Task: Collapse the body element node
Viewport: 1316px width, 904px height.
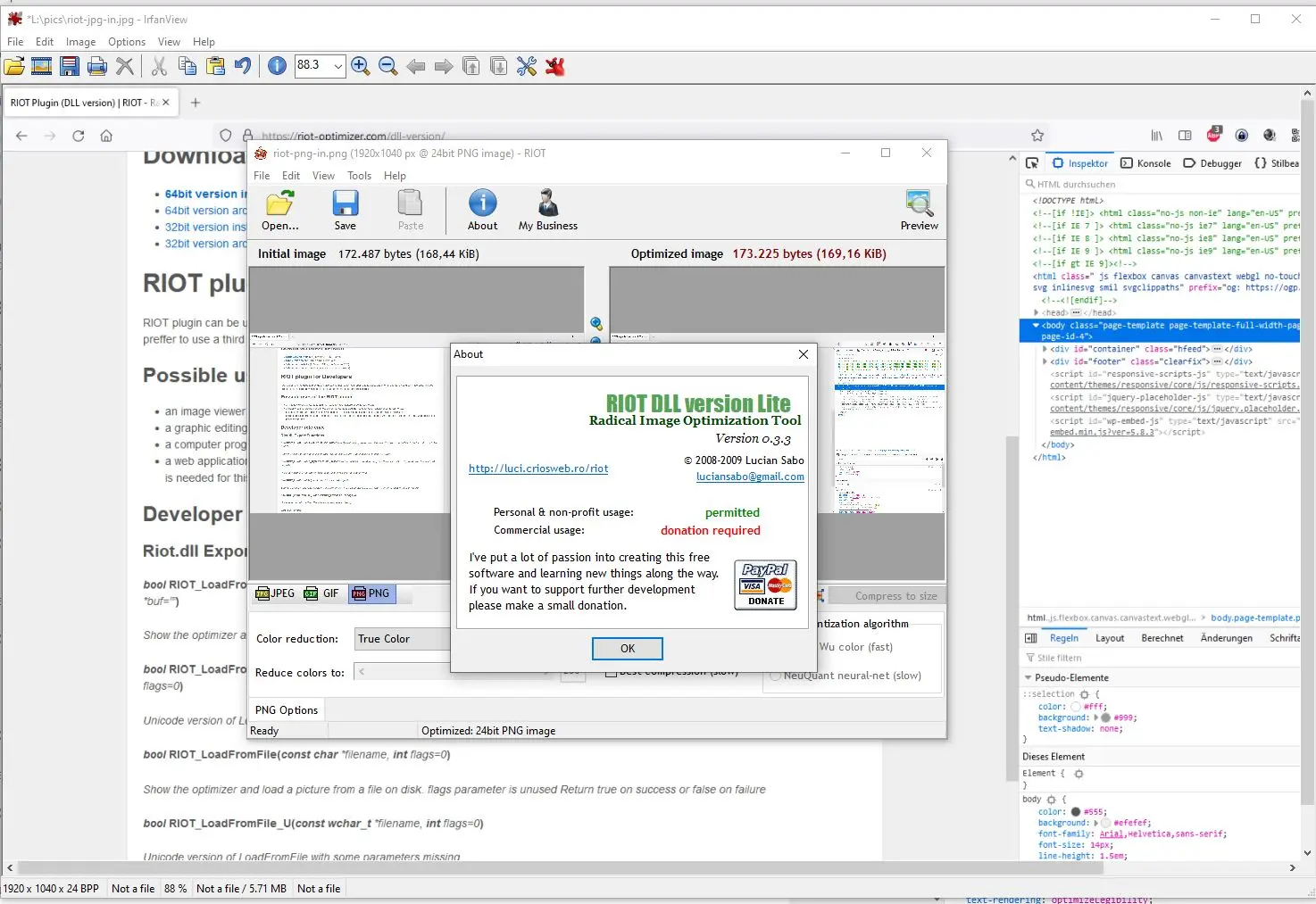Action: click(1036, 326)
